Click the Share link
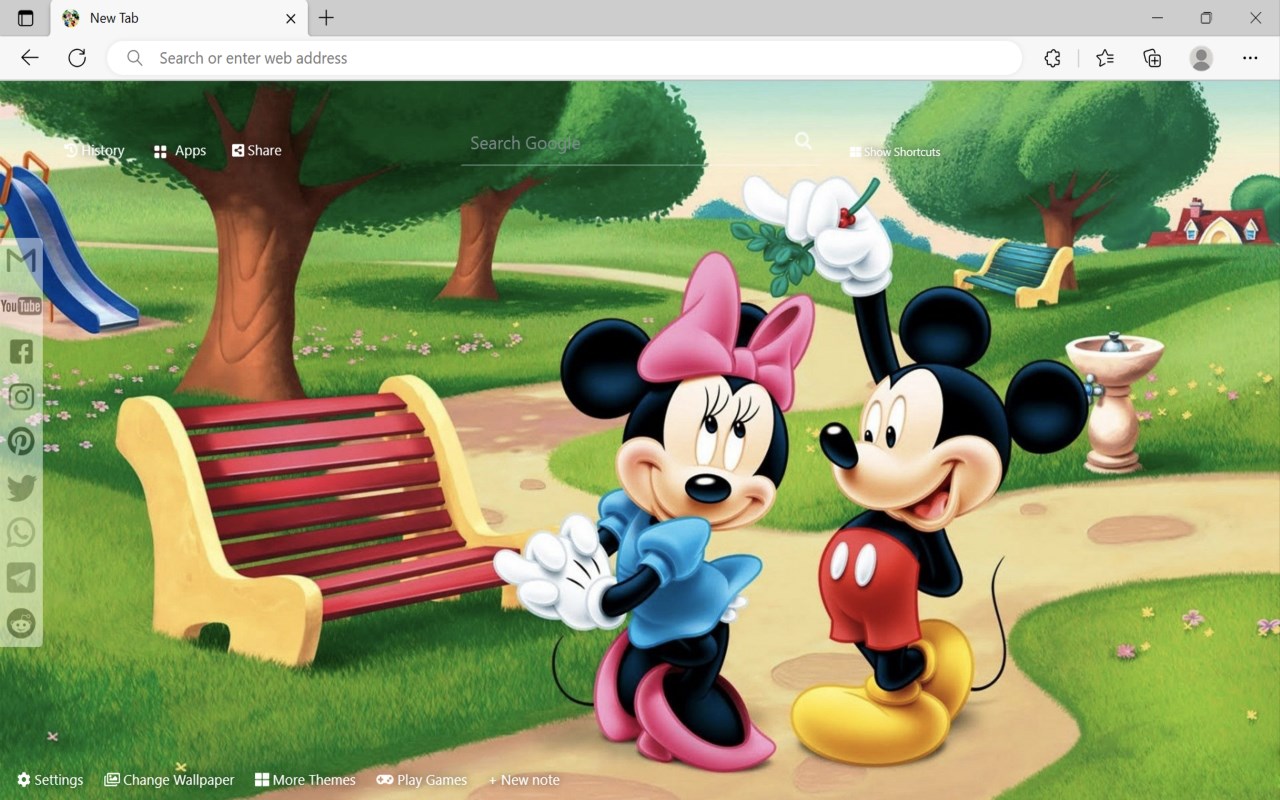Screen dimensions: 1280x800 pos(257,150)
